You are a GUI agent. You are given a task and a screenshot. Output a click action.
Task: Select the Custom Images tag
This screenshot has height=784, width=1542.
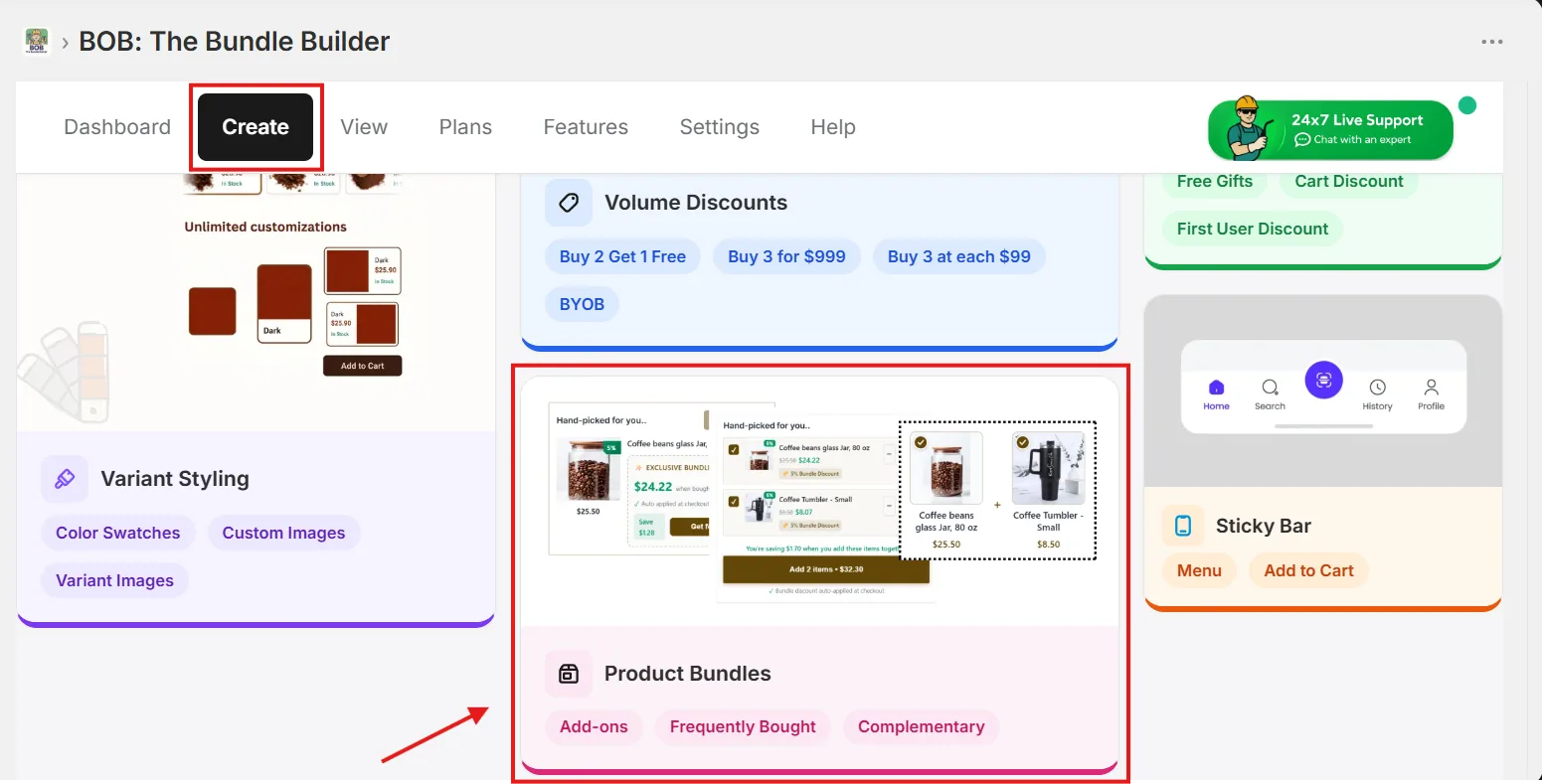(x=283, y=533)
